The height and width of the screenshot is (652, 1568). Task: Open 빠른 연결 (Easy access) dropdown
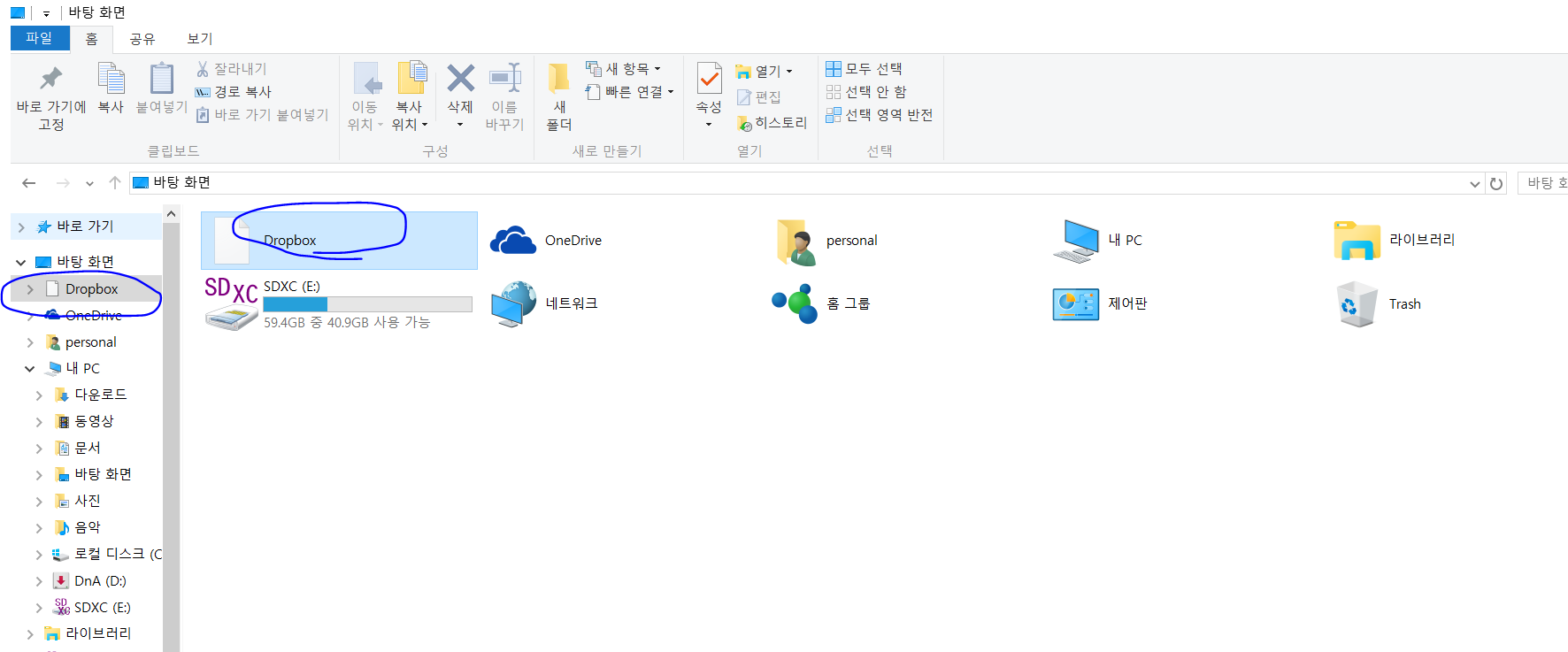[x=630, y=92]
